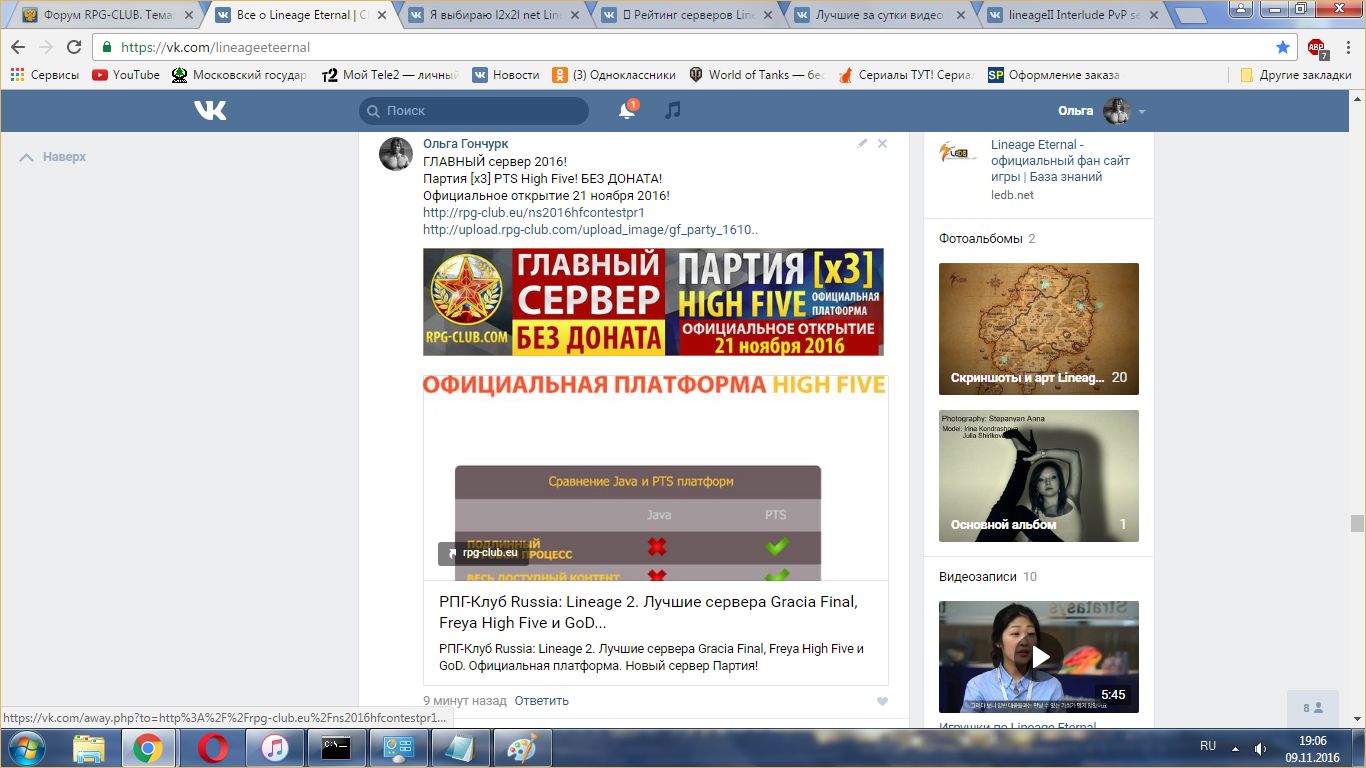Open the ГЛАВНЫЙ СЕРВЕР banner image

tap(653, 302)
